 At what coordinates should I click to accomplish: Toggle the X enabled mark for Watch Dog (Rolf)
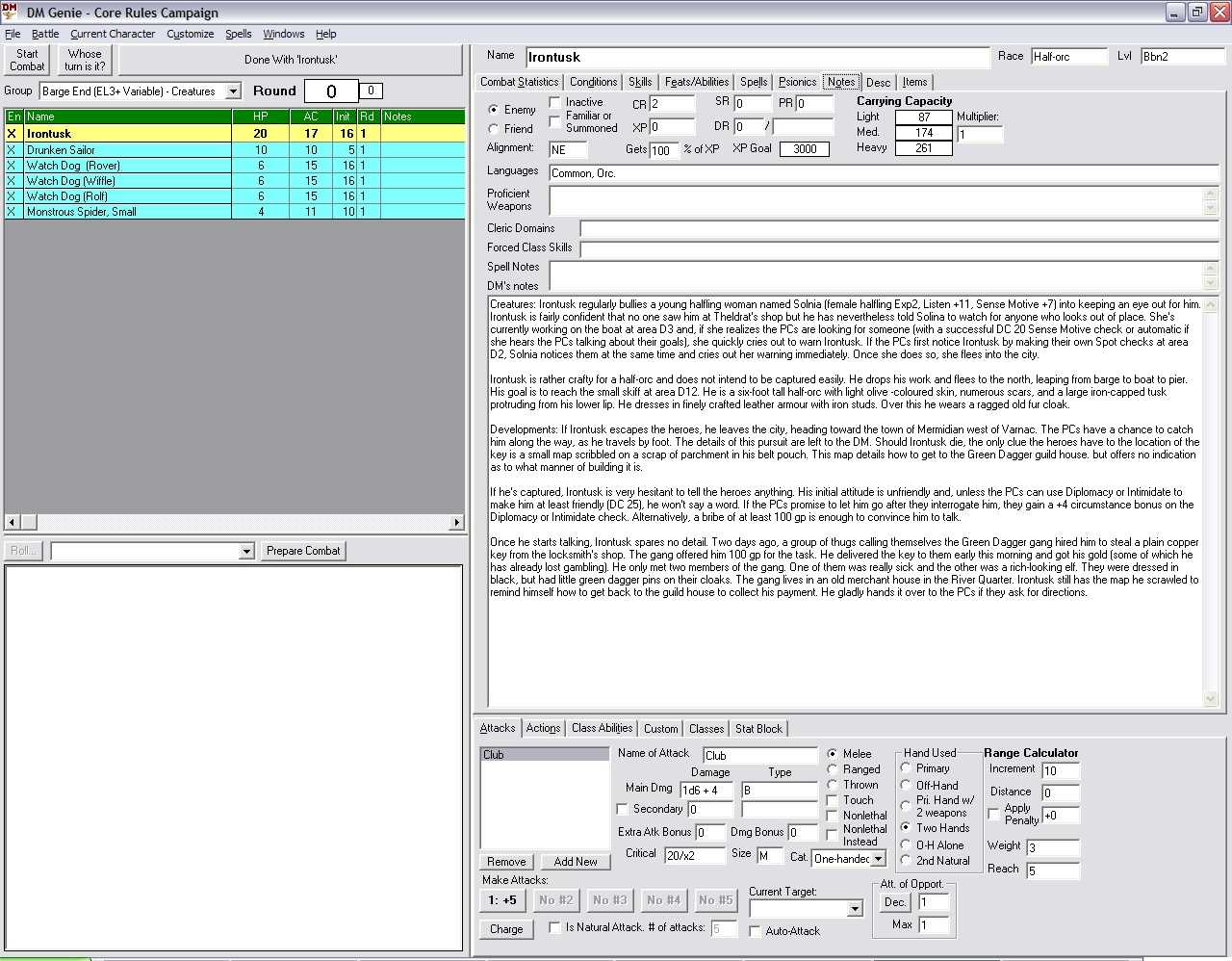[x=12, y=196]
